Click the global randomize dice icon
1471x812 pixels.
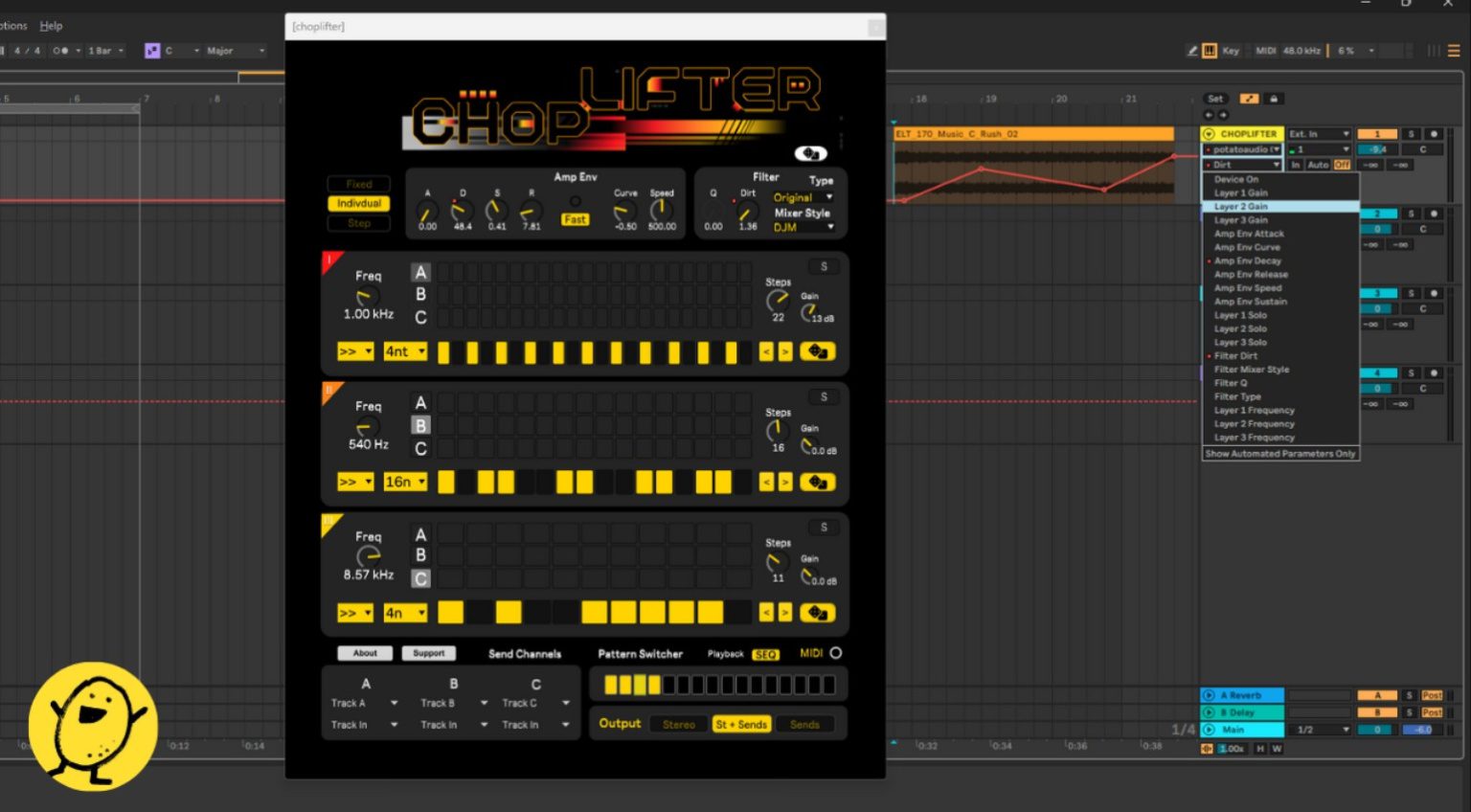[810, 153]
